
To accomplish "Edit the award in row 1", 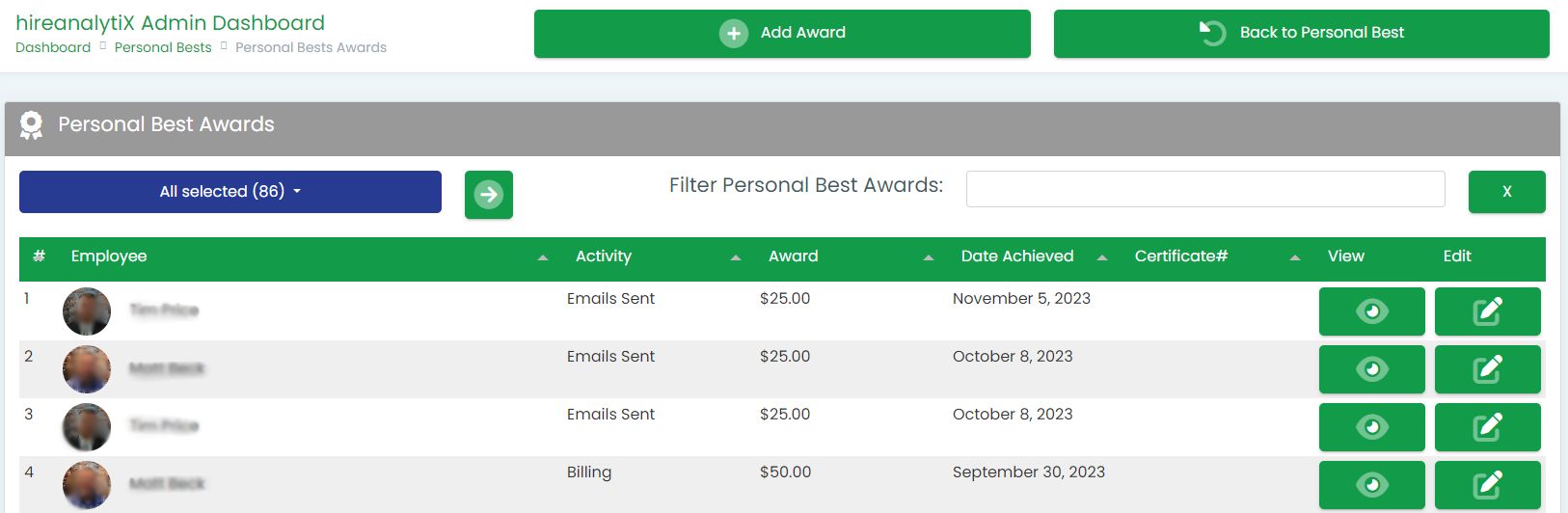I will pos(1487,311).
